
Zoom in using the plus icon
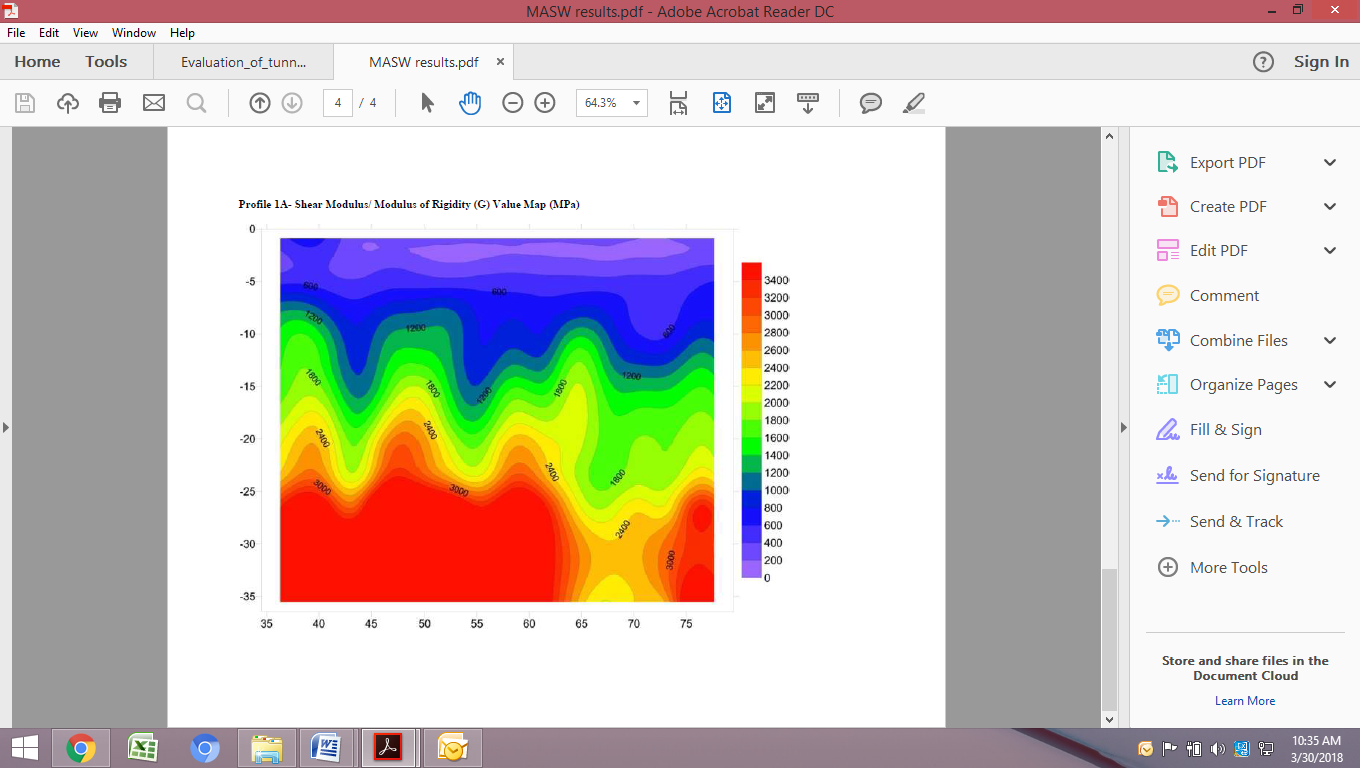pyautogui.click(x=545, y=103)
